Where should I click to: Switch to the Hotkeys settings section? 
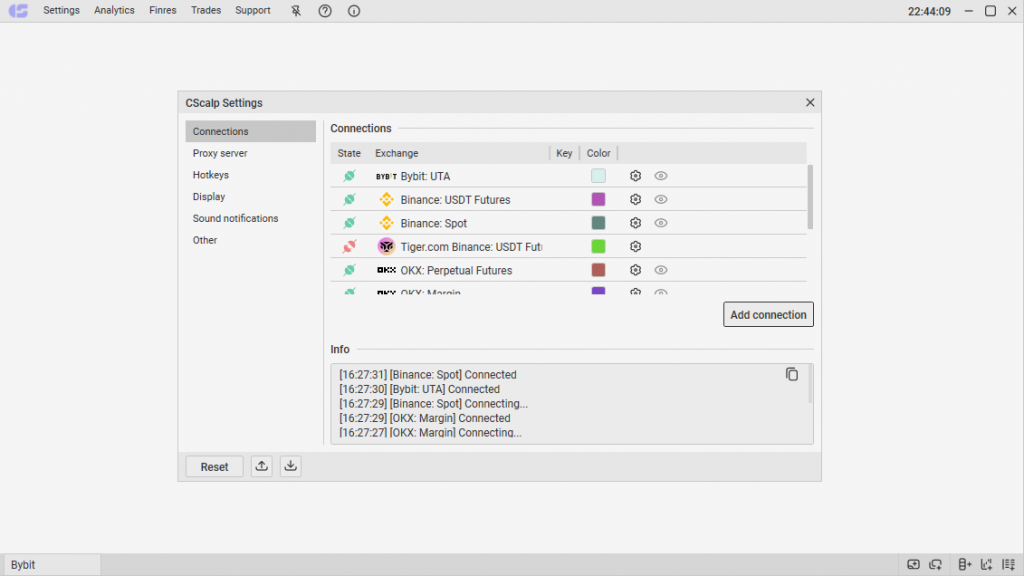click(x=211, y=175)
